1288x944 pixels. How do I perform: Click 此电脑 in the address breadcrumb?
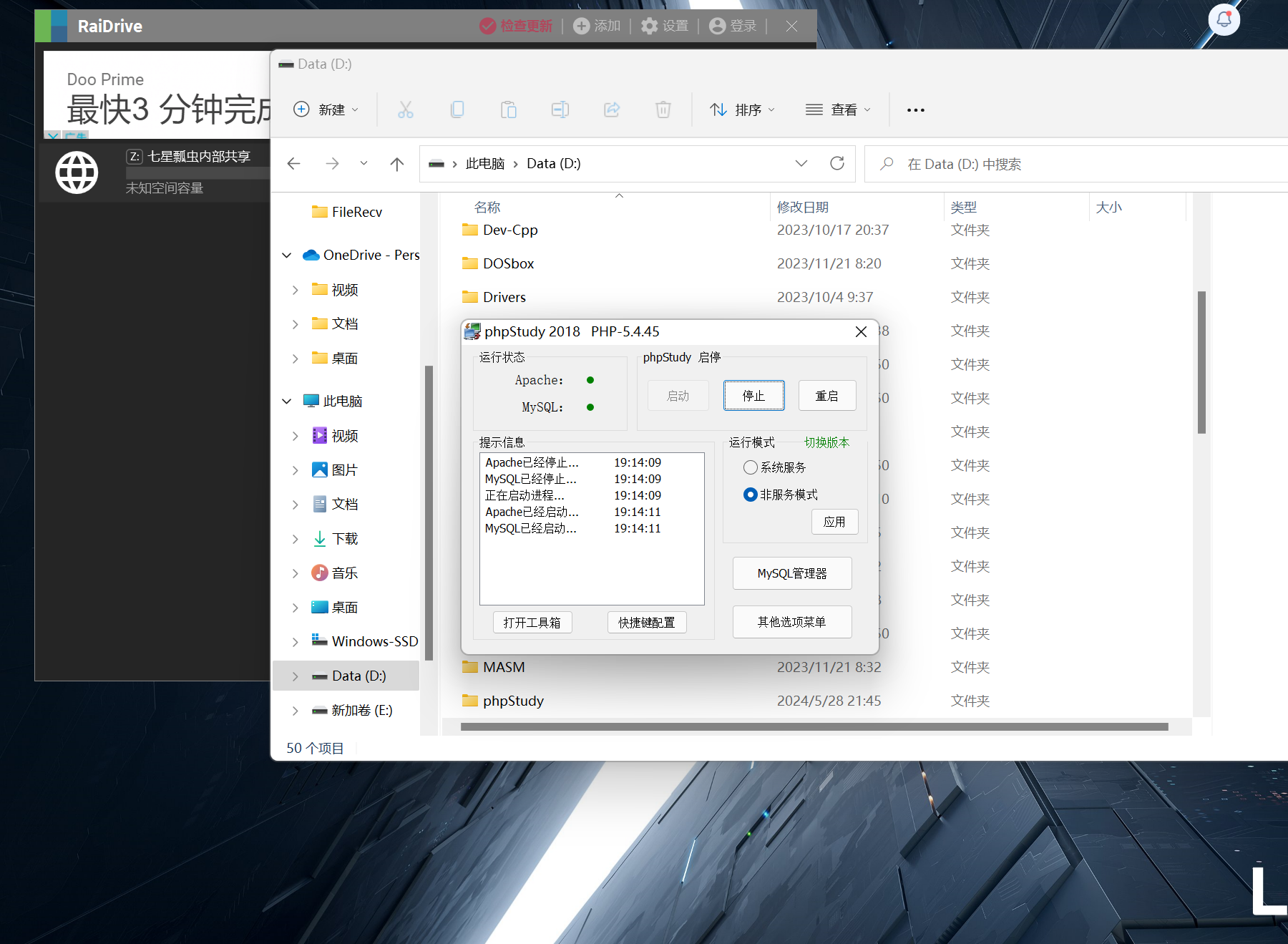(485, 163)
